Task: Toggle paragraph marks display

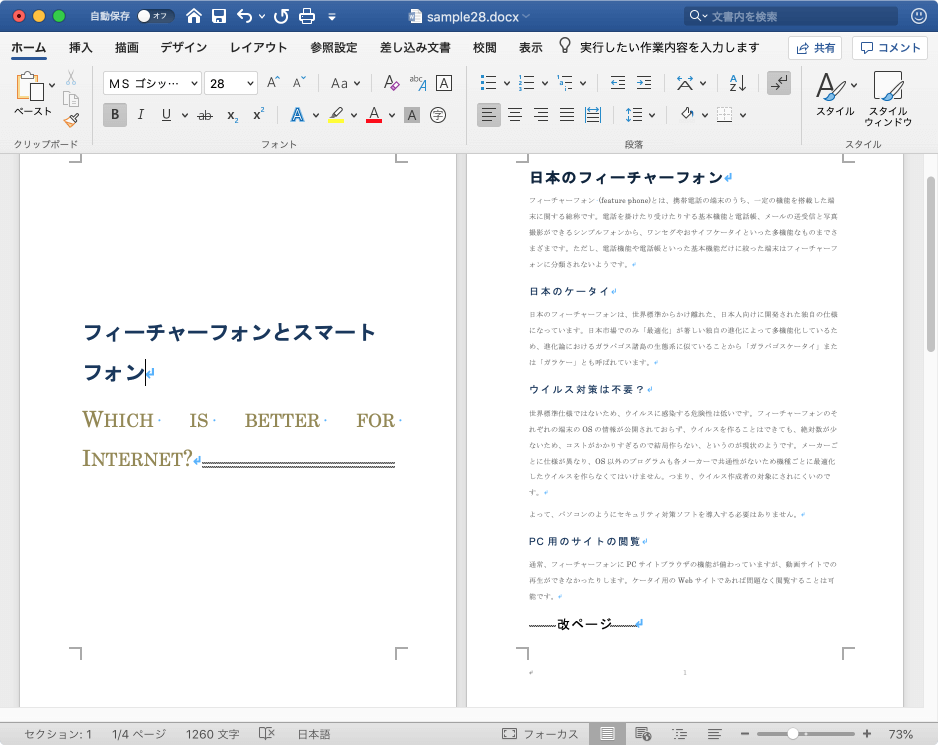Action: click(779, 83)
